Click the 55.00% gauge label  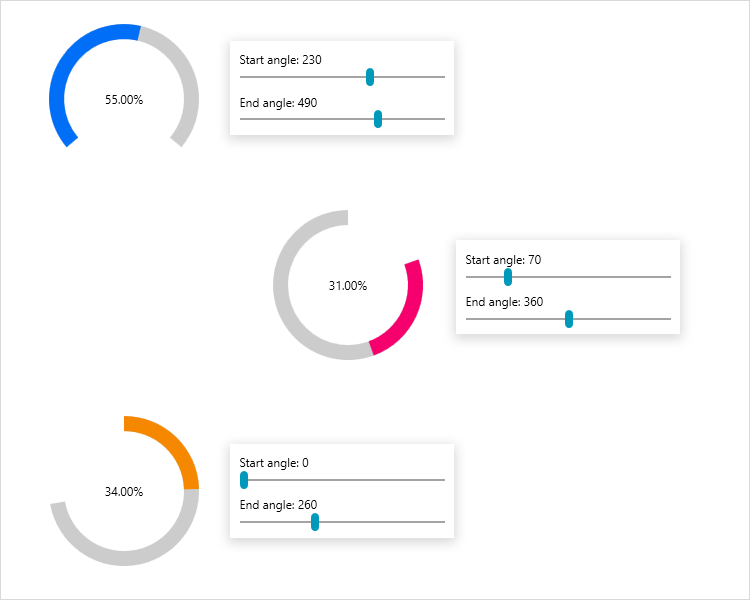click(124, 100)
